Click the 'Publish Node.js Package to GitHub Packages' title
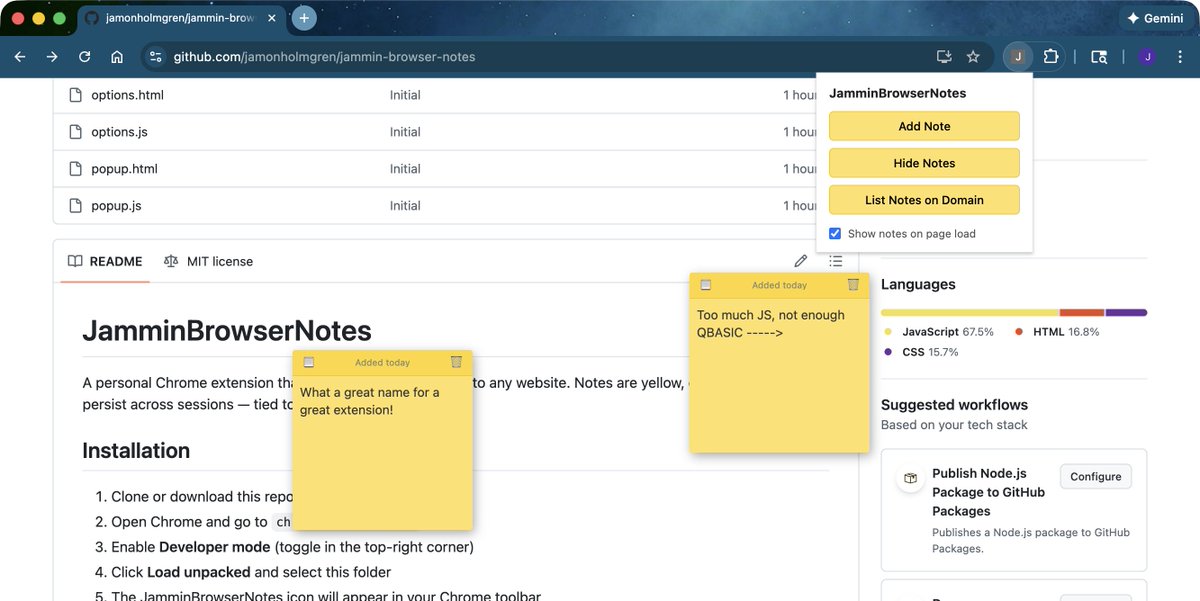This screenshot has width=1200, height=601. [988, 492]
